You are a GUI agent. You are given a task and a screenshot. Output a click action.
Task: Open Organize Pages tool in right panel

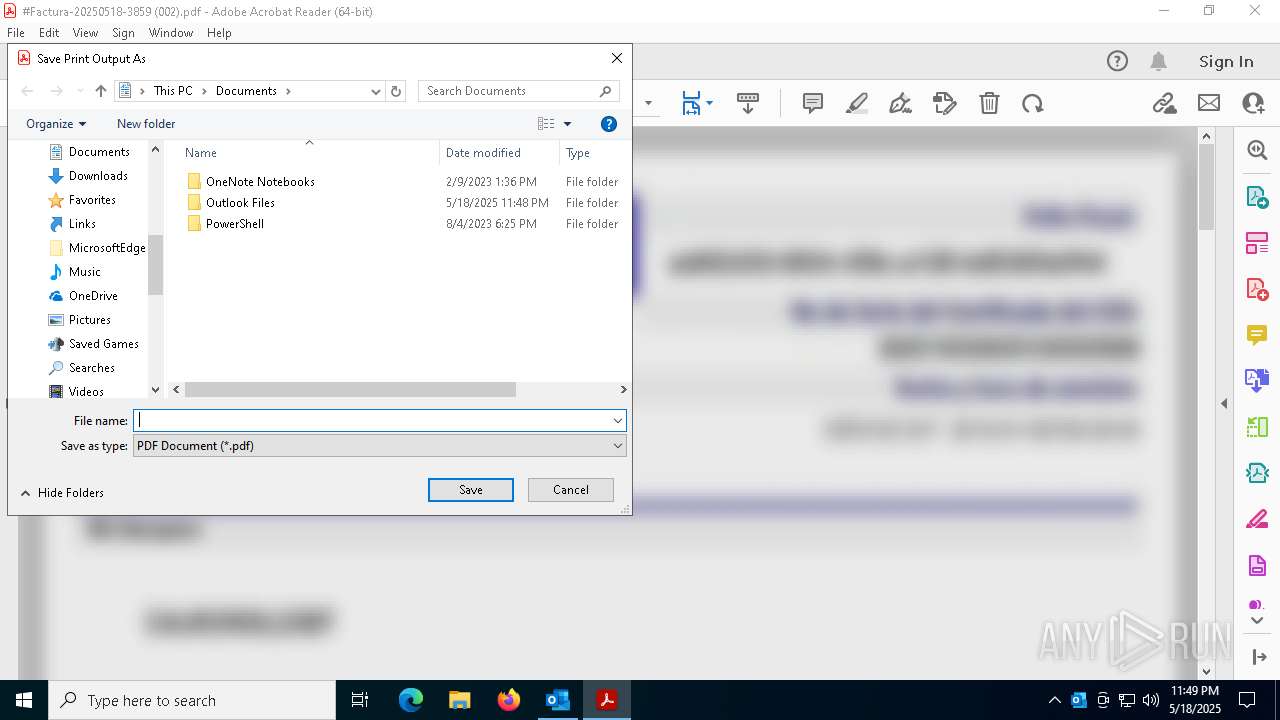pos(1257,243)
